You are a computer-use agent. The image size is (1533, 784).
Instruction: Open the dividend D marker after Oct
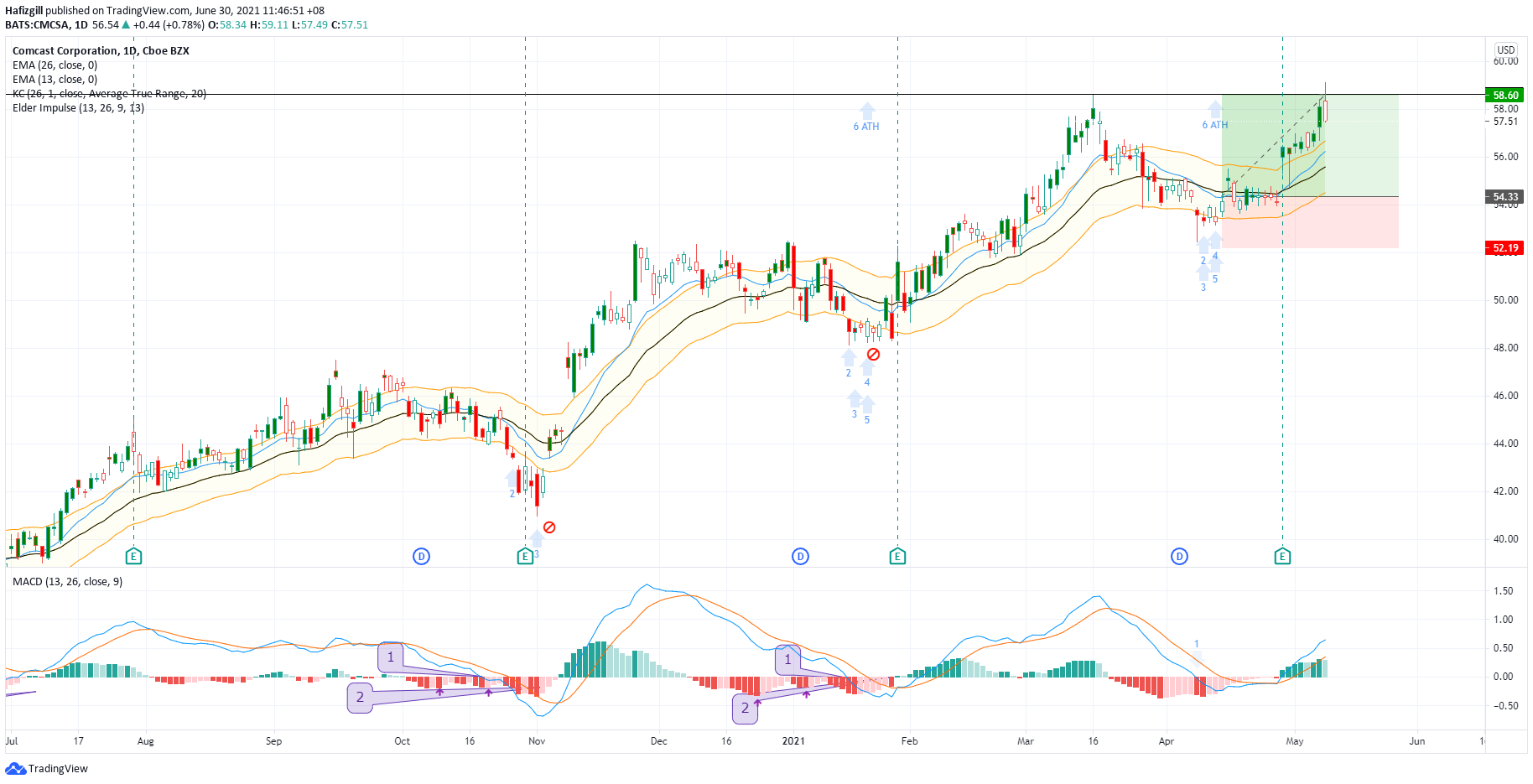point(422,556)
